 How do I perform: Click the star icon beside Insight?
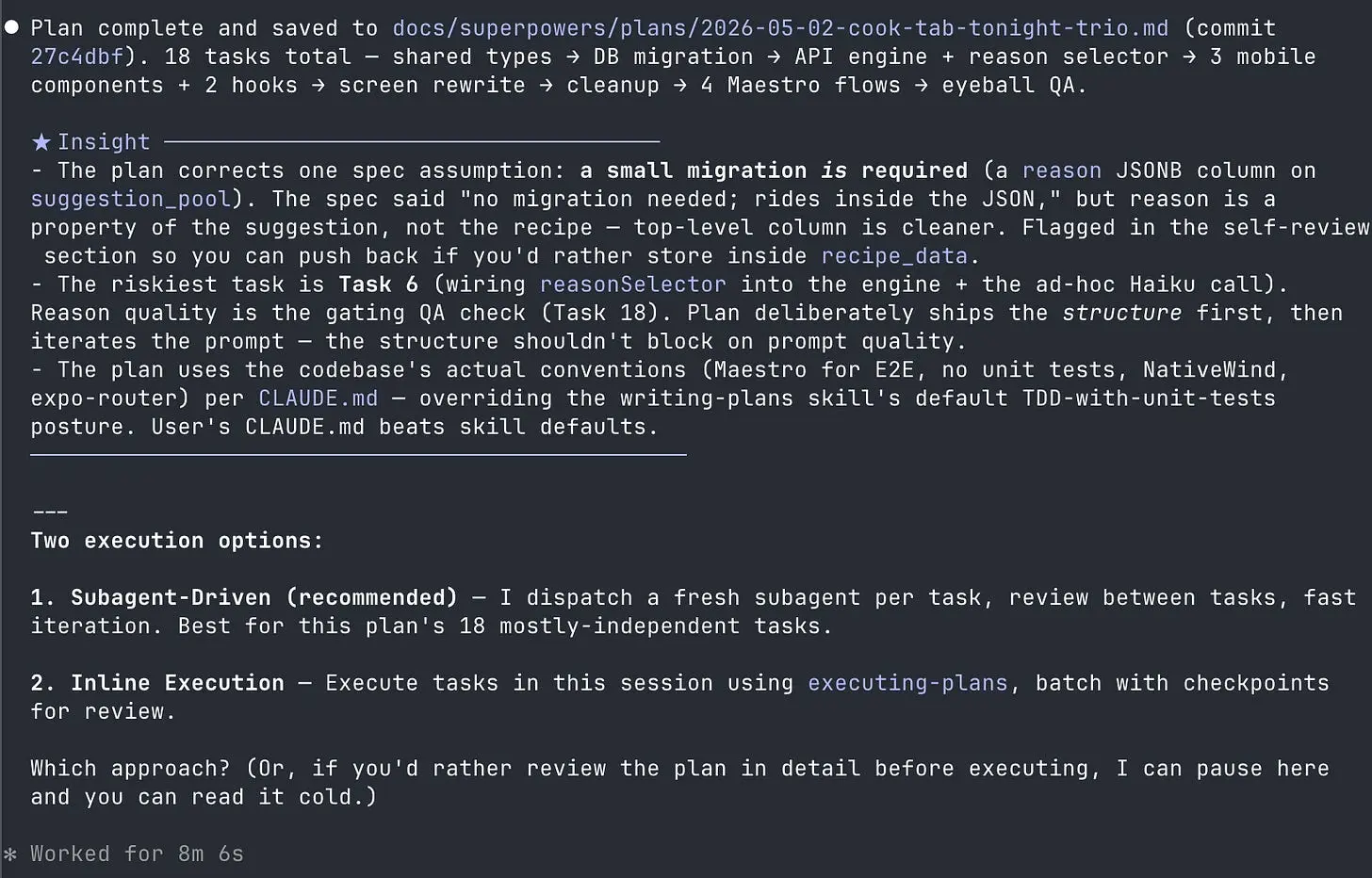point(41,142)
